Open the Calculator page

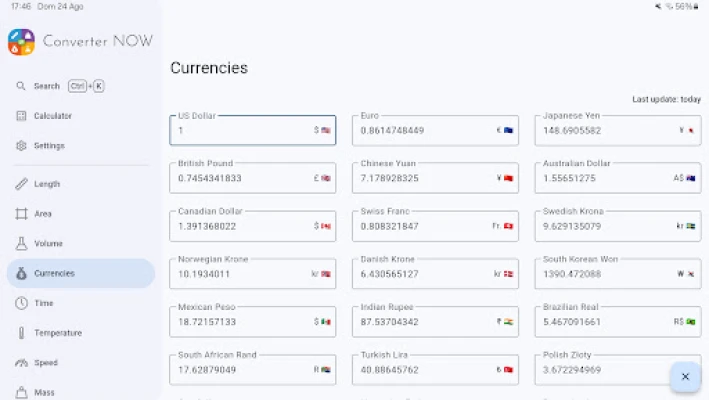coord(53,116)
